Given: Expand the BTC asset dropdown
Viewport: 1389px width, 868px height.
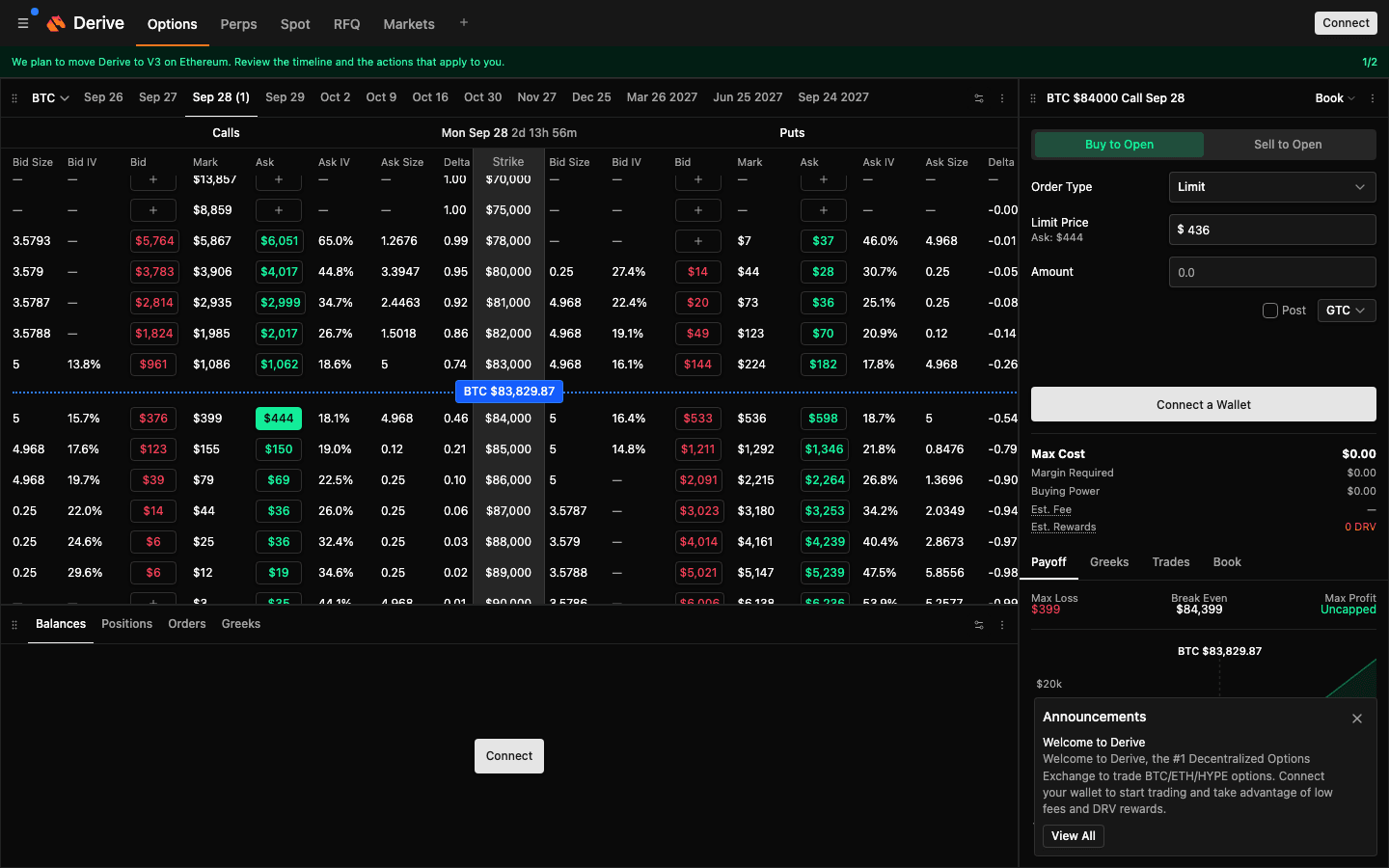Looking at the screenshot, I should point(50,98).
